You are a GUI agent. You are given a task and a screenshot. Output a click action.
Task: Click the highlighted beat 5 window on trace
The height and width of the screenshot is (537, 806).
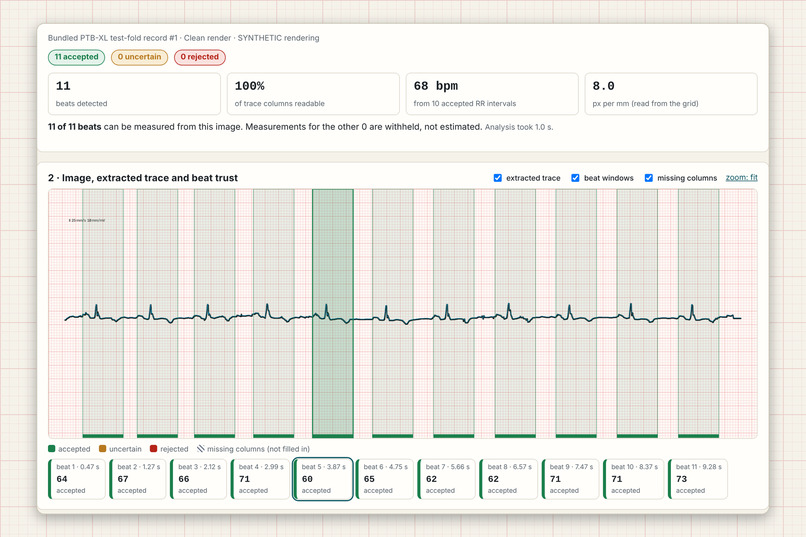pos(333,313)
